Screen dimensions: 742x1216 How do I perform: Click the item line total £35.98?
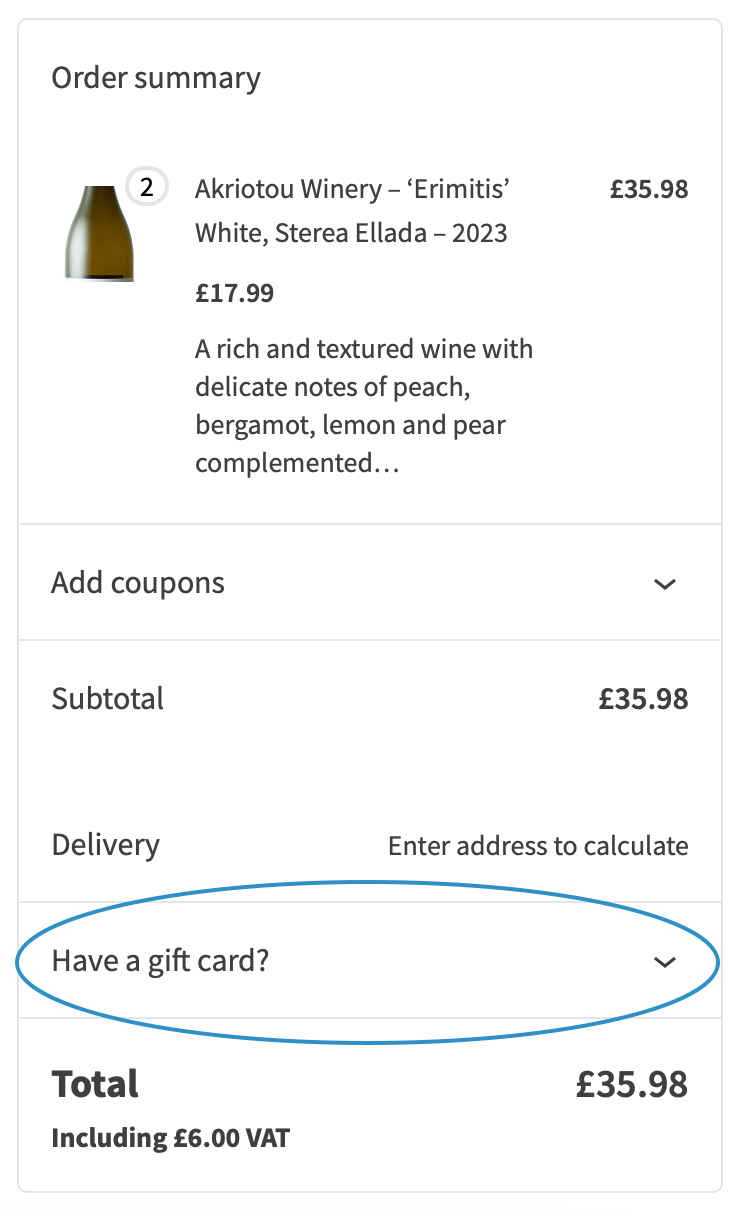[649, 189]
